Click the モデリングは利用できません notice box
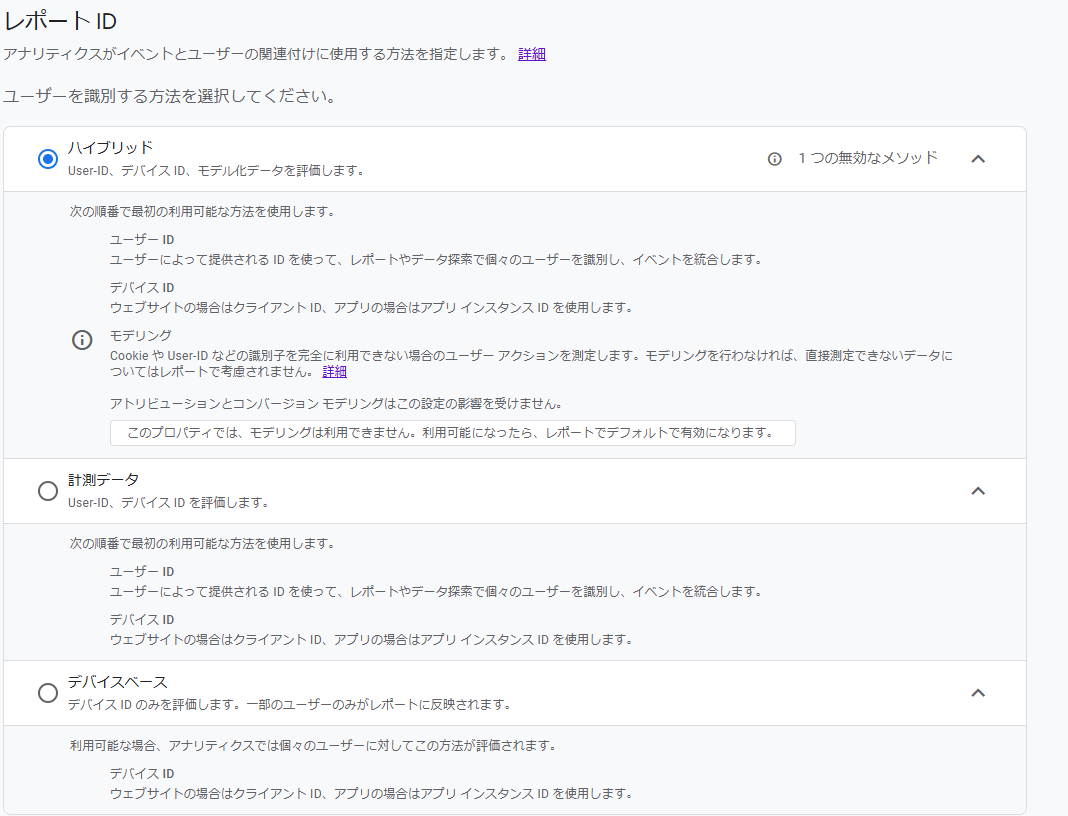 (452, 433)
